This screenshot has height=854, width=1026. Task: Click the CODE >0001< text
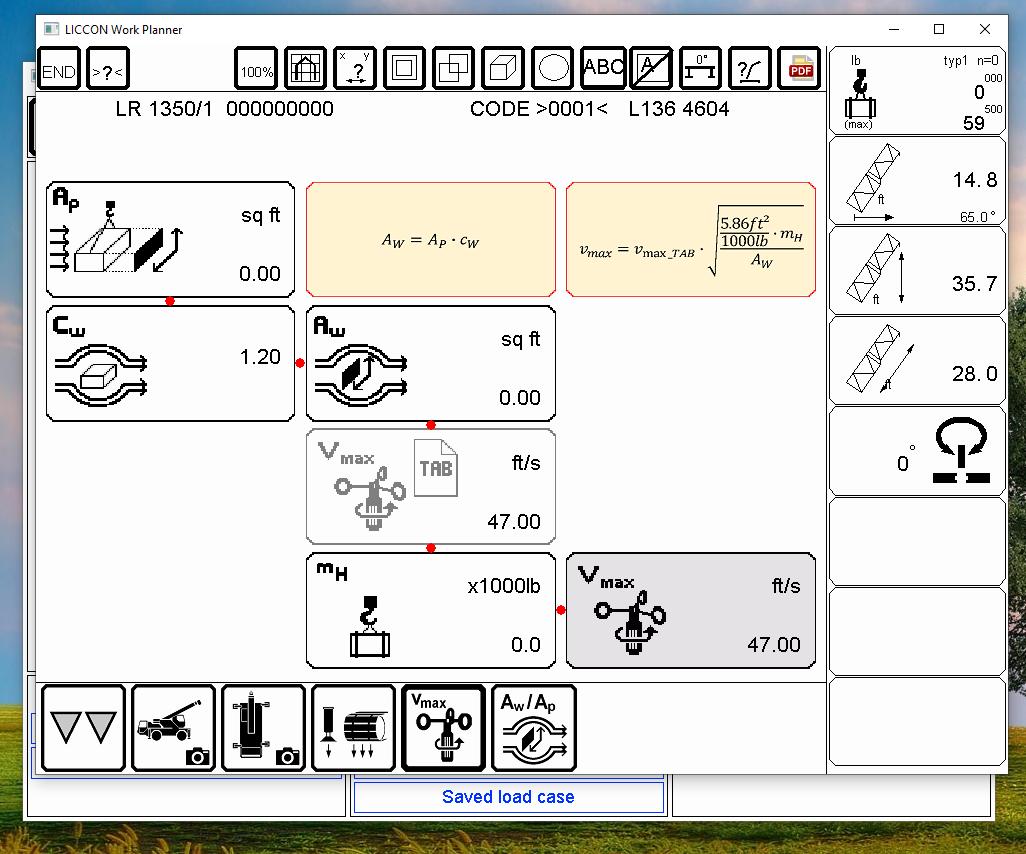[539, 109]
